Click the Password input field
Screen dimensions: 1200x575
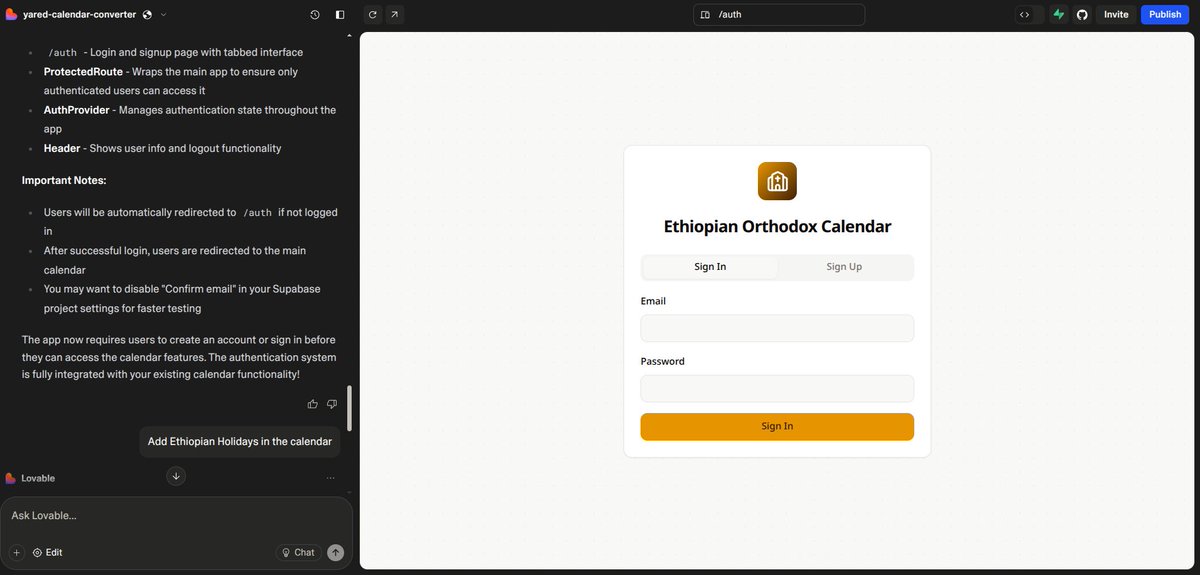[x=777, y=388]
